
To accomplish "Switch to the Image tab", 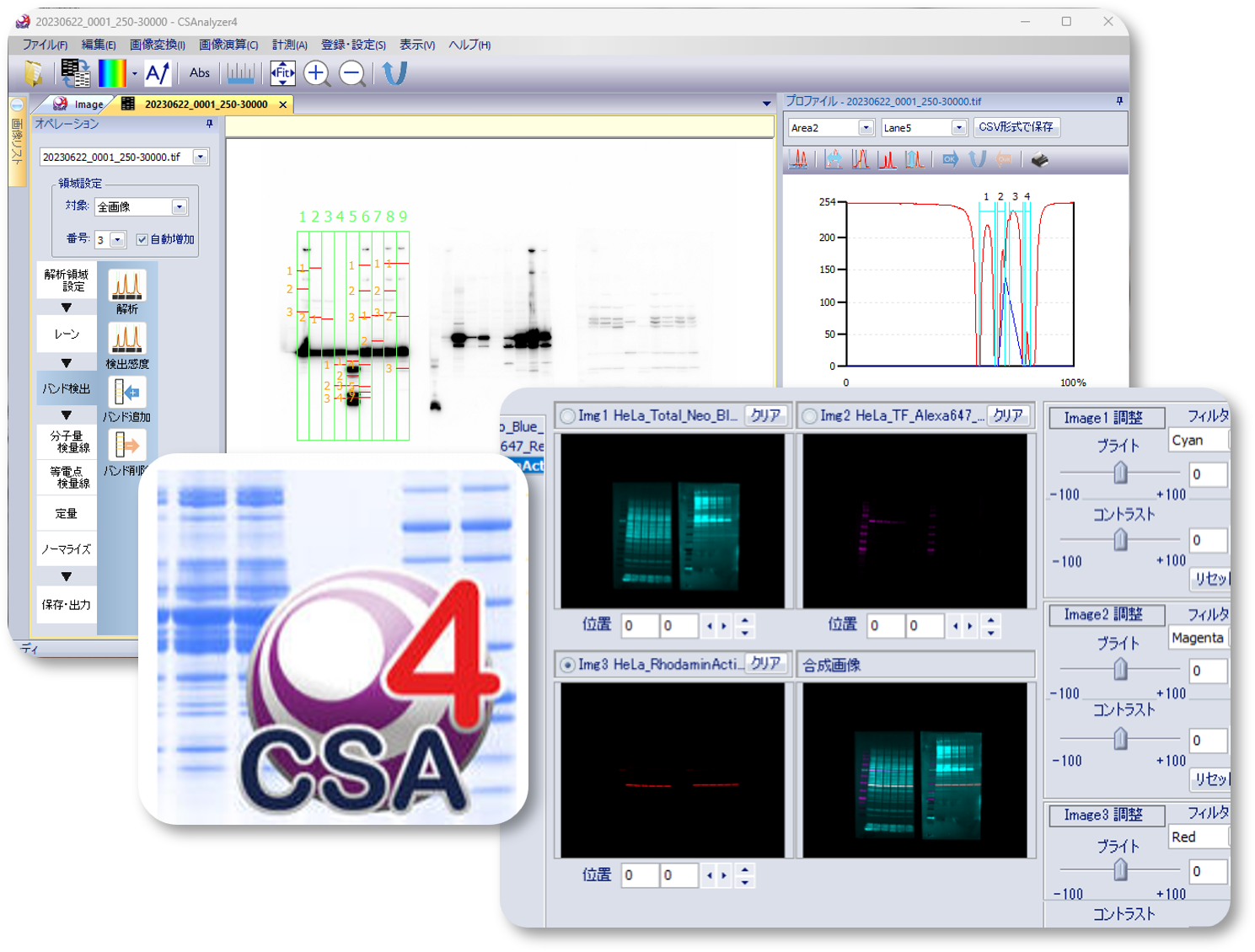I will point(78,104).
